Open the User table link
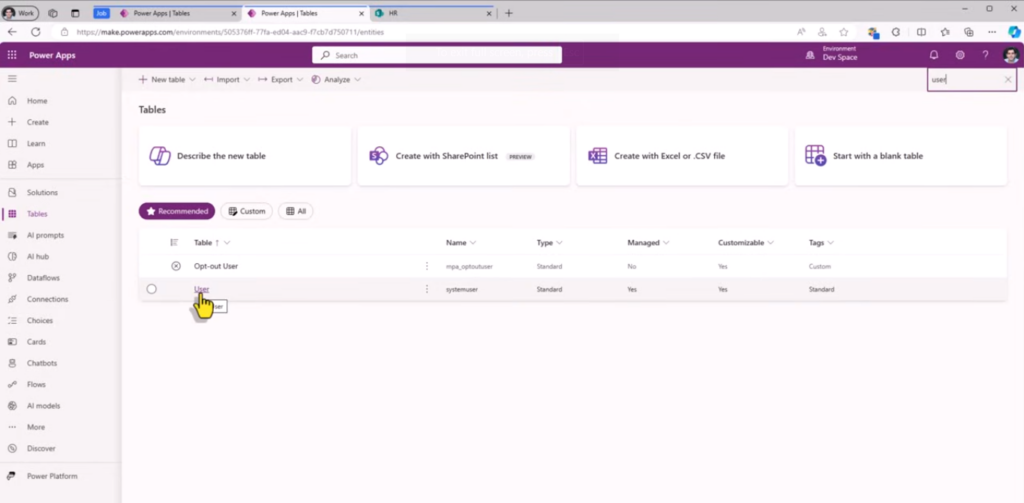The height and width of the screenshot is (503, 1024). tap(201, 289)
